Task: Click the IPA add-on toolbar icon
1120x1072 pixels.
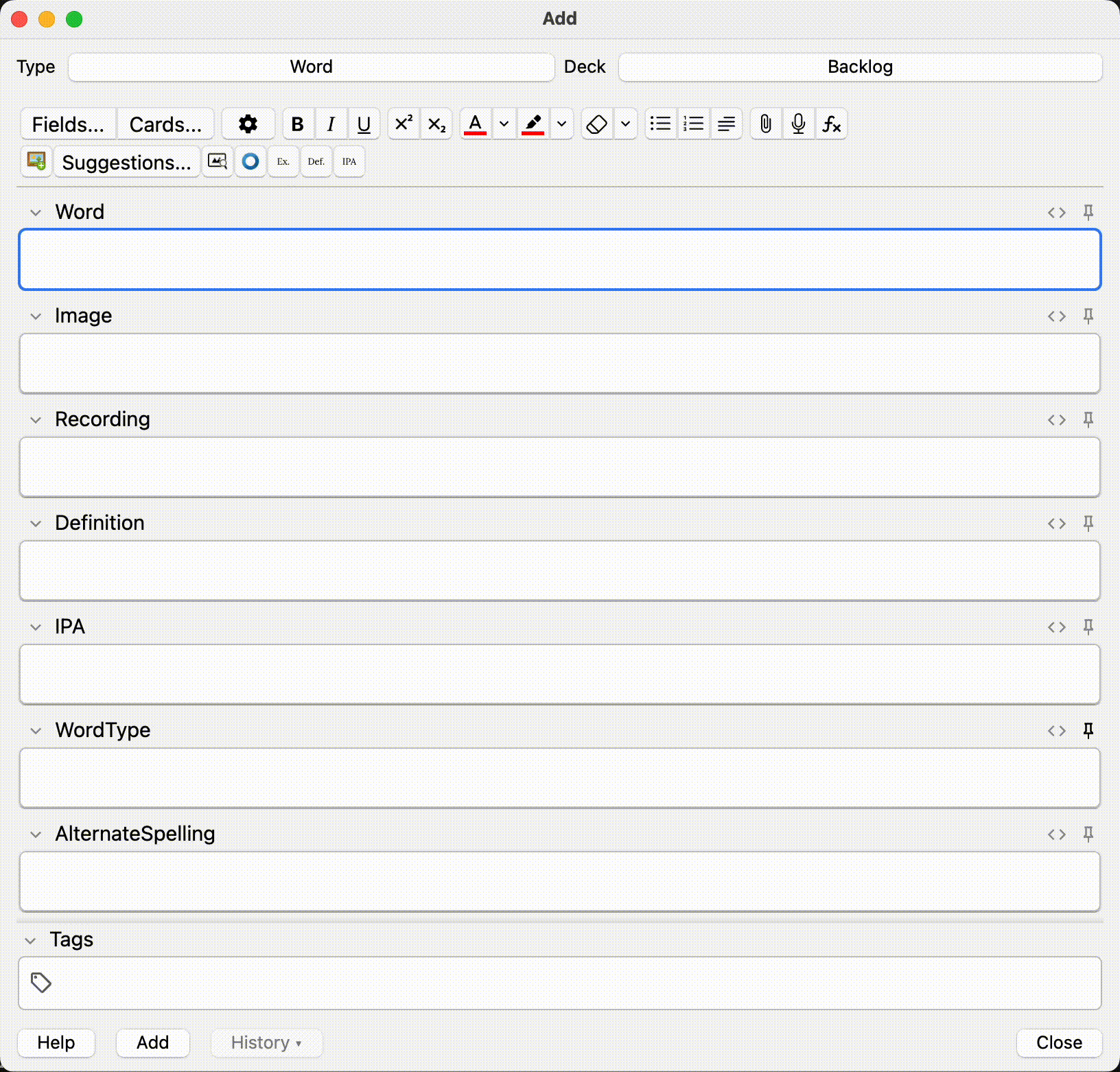Action: (x=349, y=162)
